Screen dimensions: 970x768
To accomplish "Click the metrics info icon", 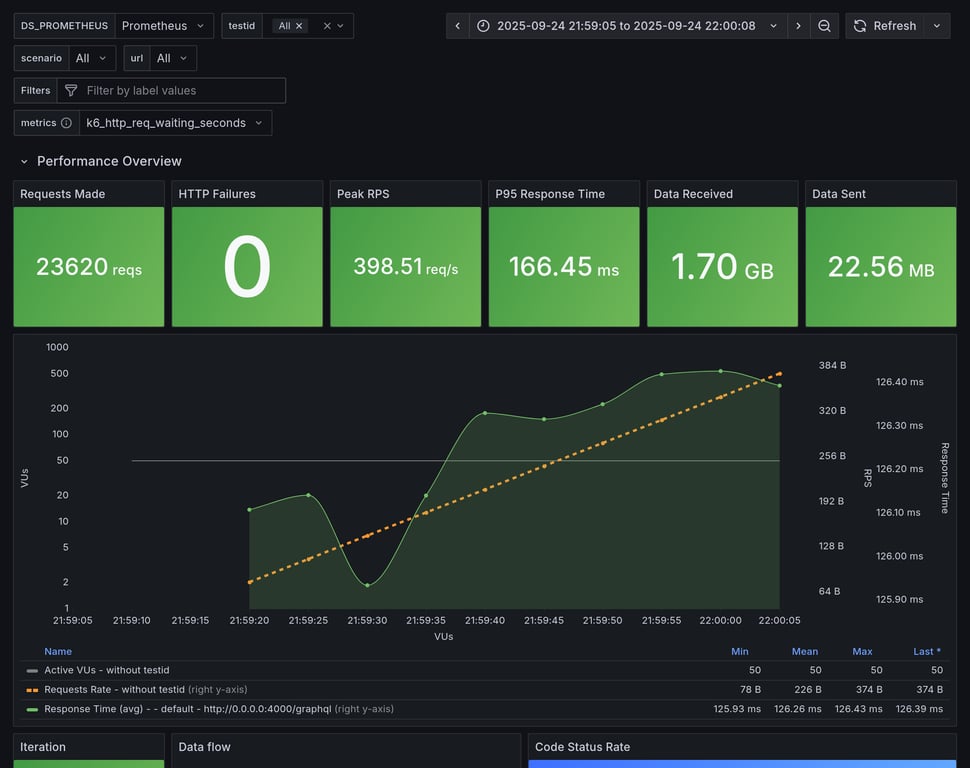I will [x=66, y=123].
